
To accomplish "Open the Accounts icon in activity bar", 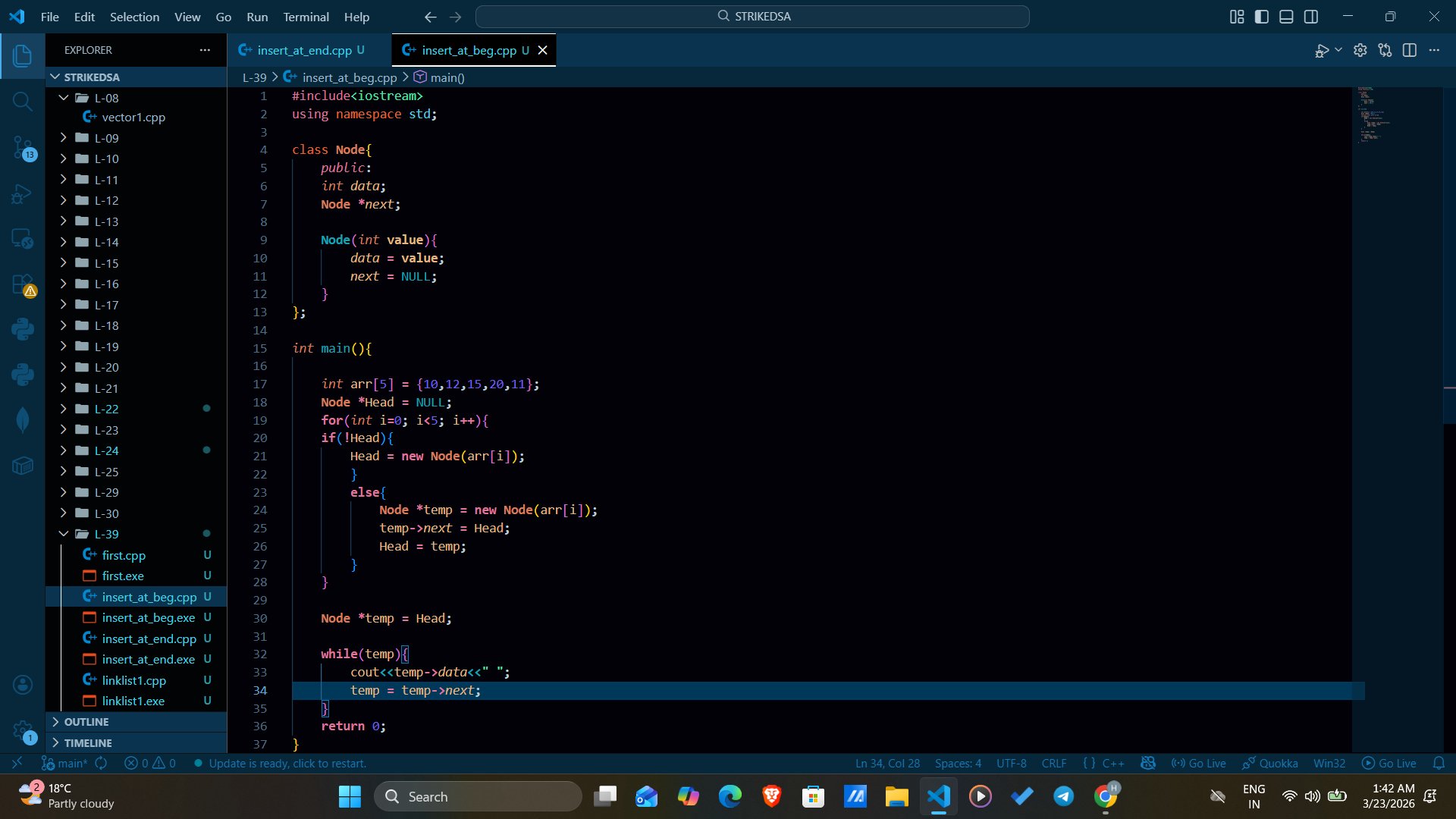I will (23, 685).
